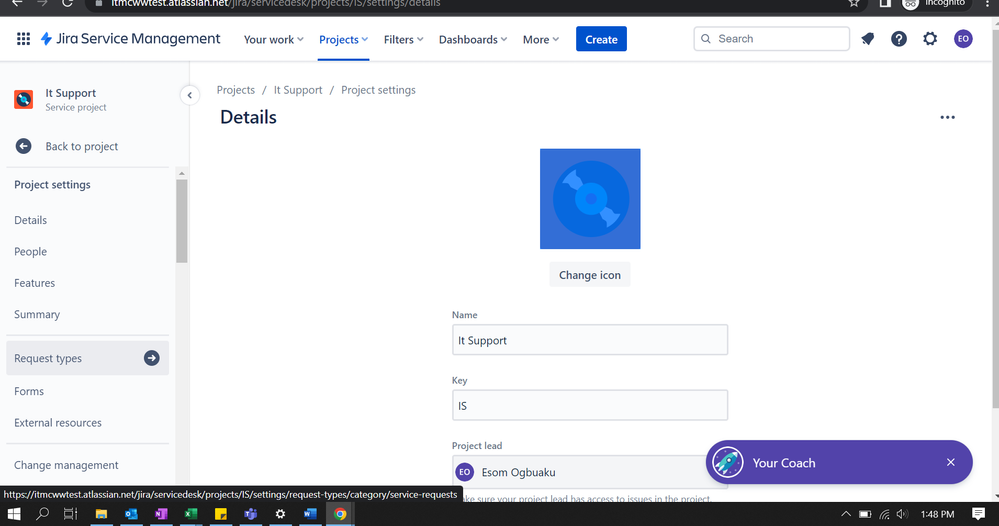Click the blue Create button
This screenshot has height=526, width=999.
[x=601, y=39]
